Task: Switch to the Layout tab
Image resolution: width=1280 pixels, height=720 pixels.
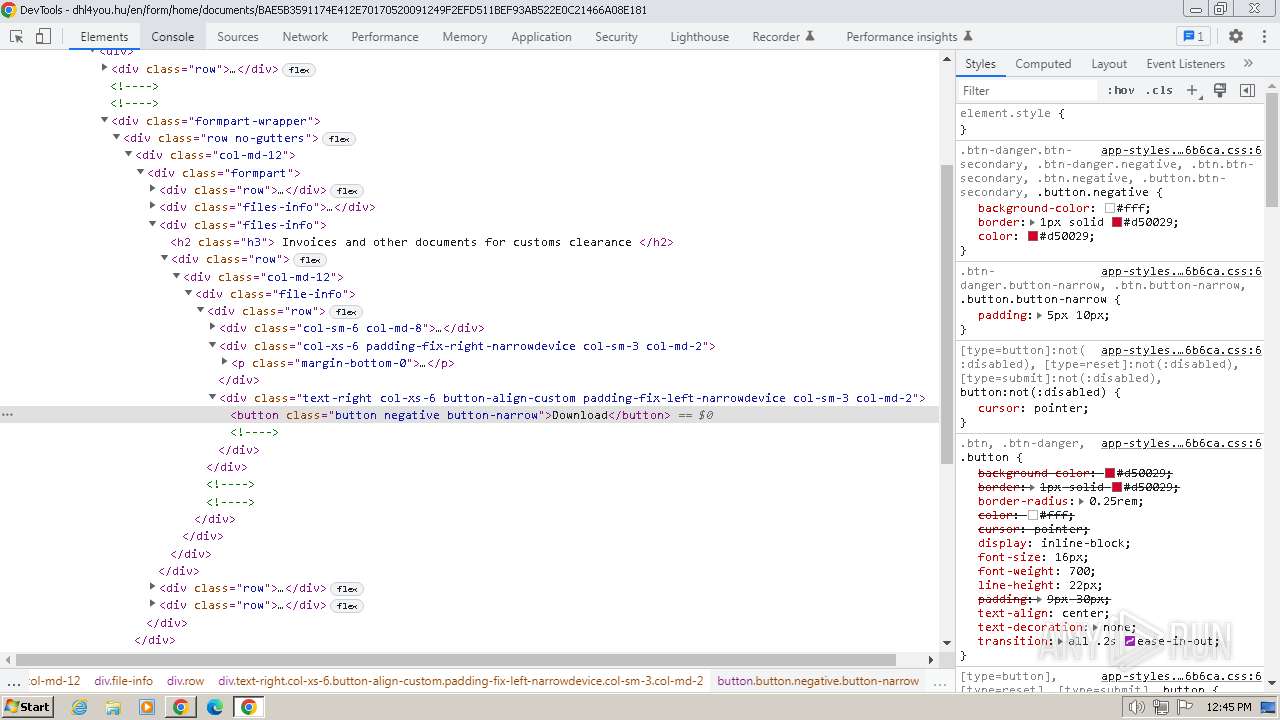Action: pos(1109,63)
